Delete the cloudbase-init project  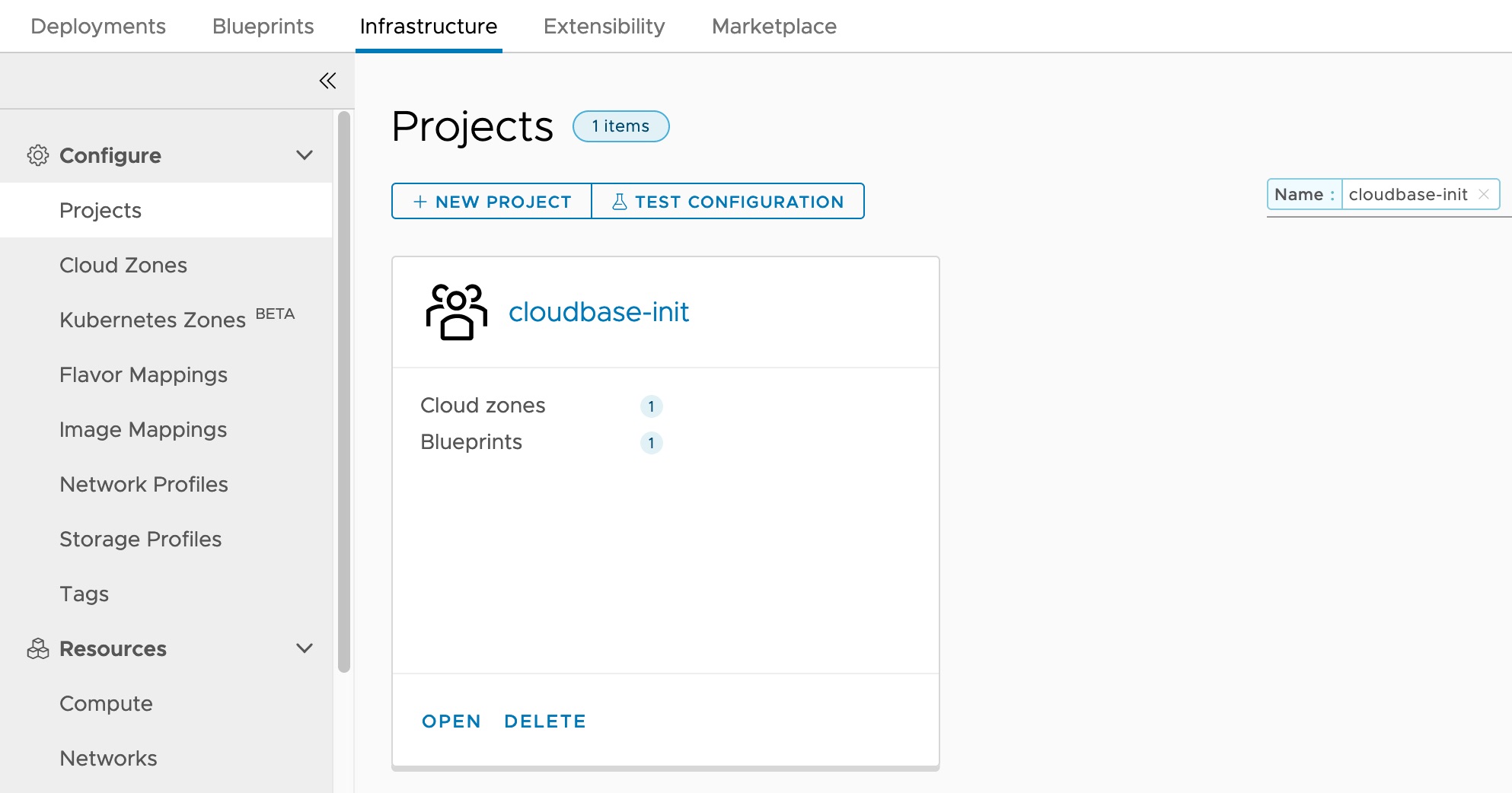544,721
